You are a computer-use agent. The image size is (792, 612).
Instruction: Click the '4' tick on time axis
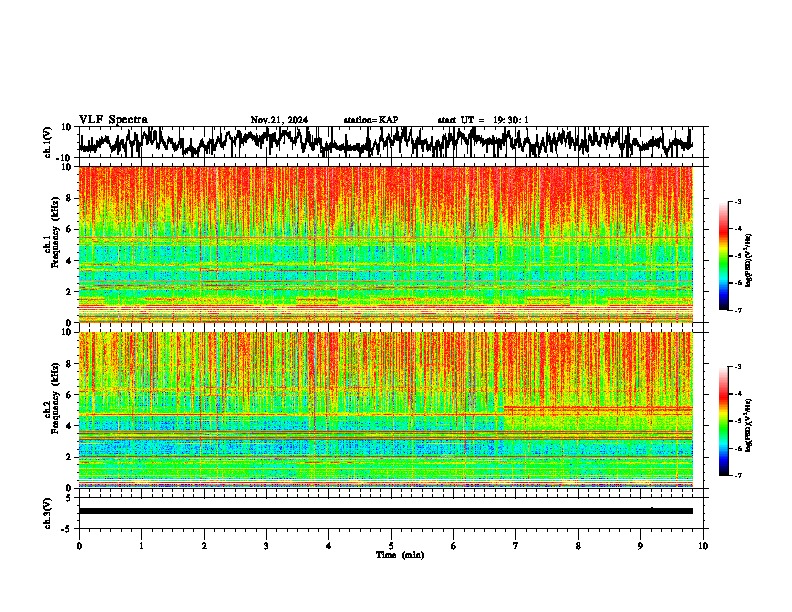coord(329,546)
